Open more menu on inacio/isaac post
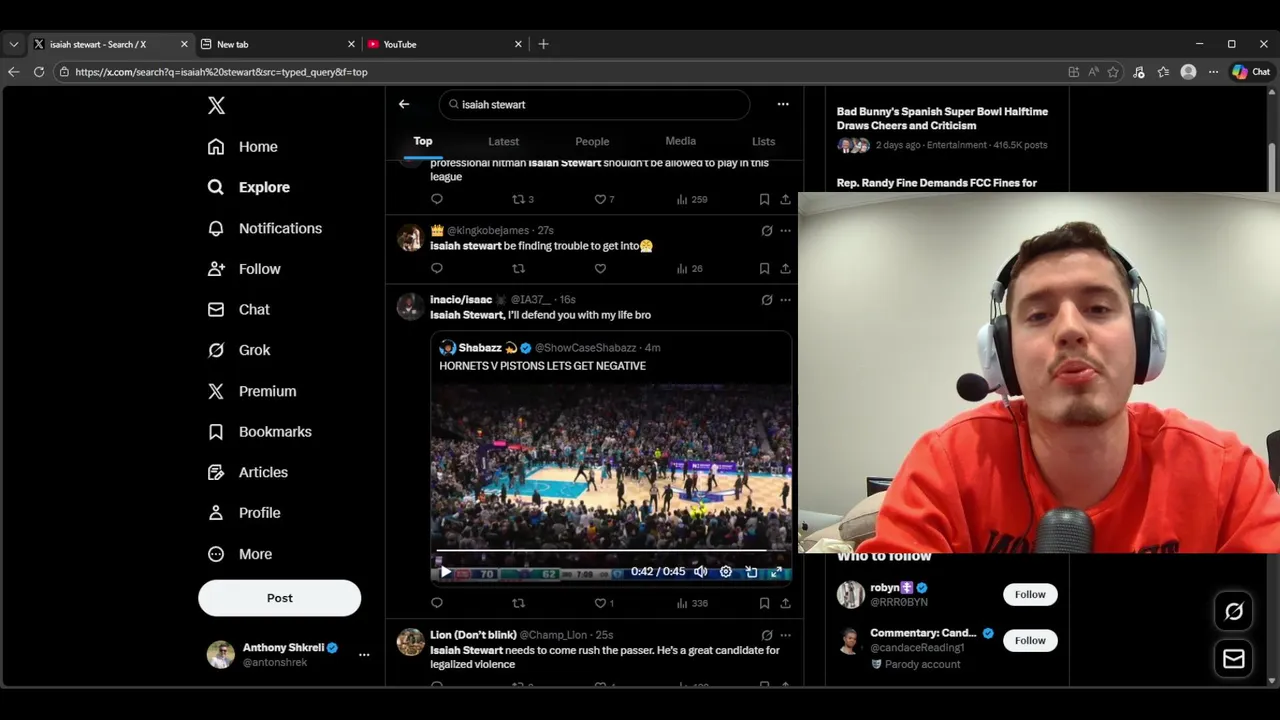 (x=785, y=299)
